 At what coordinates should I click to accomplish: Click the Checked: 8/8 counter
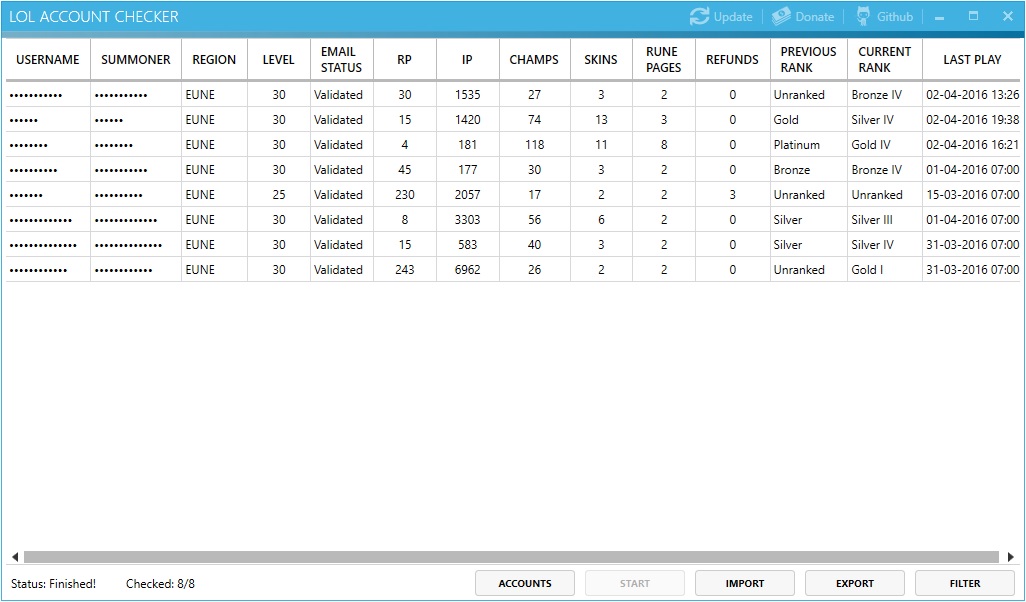pos(160,584)
